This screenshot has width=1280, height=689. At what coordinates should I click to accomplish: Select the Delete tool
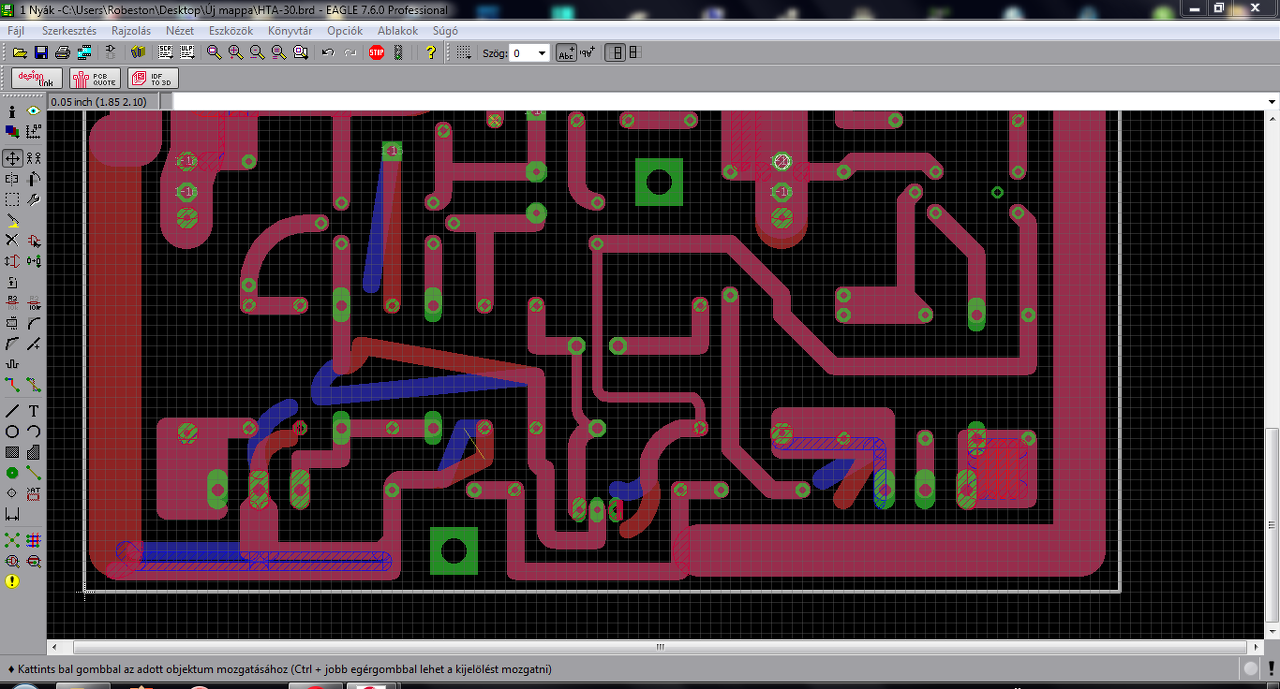[x=12, y=240]
